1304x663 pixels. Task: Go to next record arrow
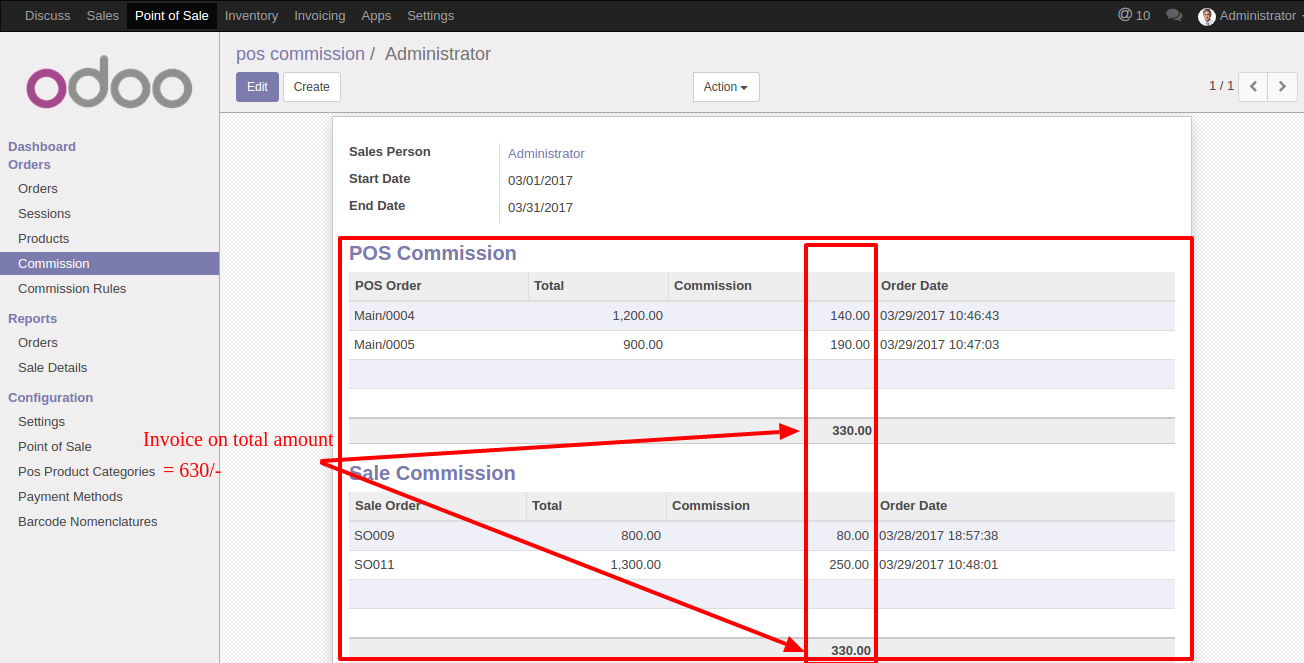click(1282, 87)
